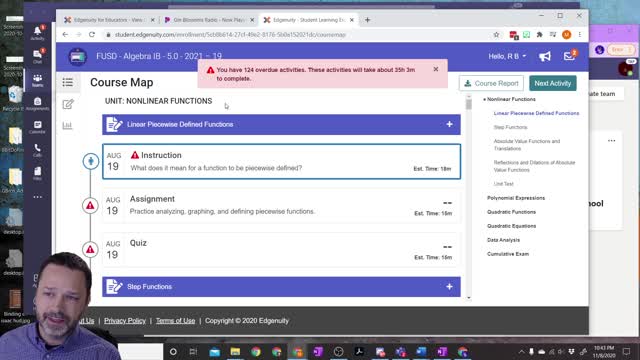
Task: Expand the Step Functions lesson plus
Action: point(449,287)
